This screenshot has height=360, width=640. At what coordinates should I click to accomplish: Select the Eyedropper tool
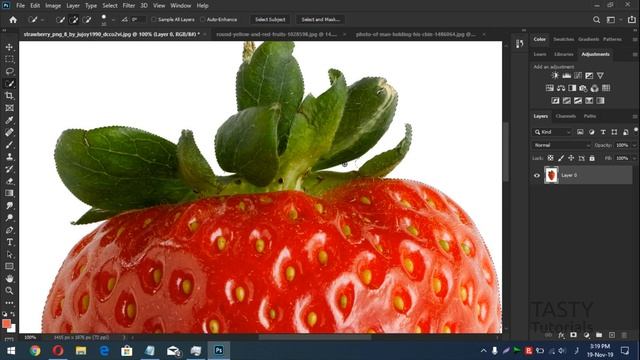point(9,120)
